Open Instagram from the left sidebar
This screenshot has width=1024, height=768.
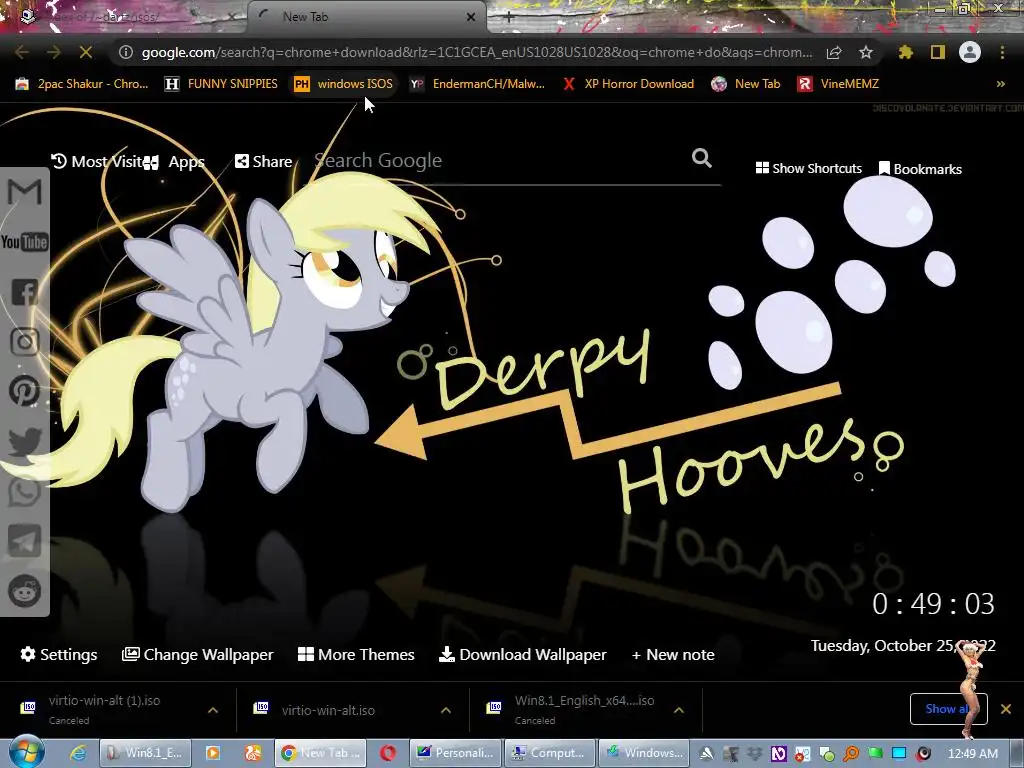coord(25,342)
